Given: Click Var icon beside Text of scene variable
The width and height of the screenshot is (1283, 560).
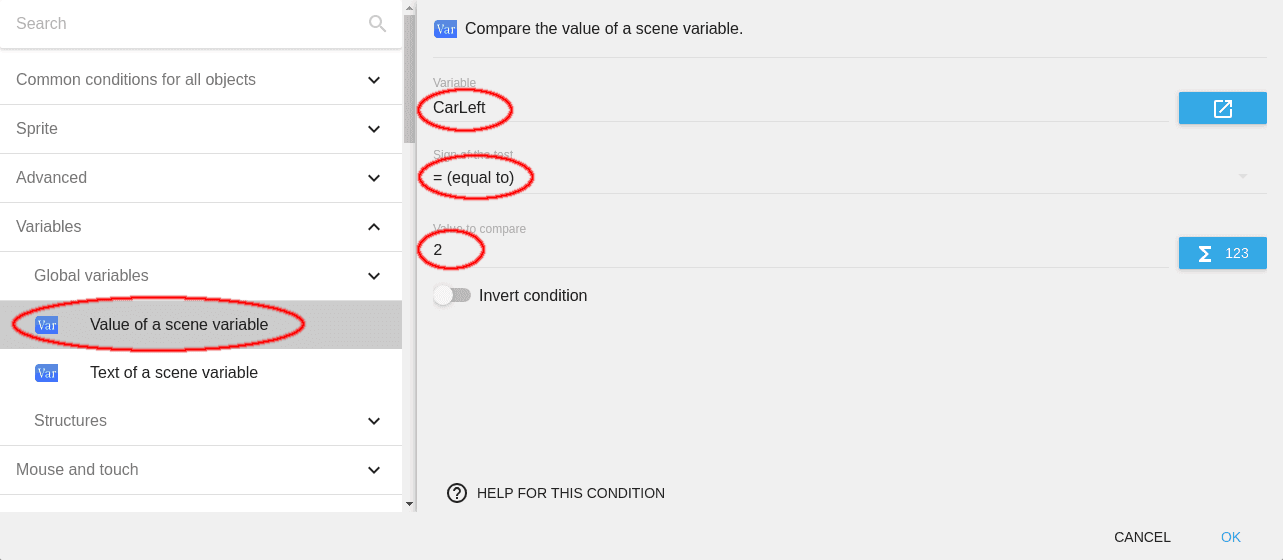Looking at the screenshot, I should (47, 373).
